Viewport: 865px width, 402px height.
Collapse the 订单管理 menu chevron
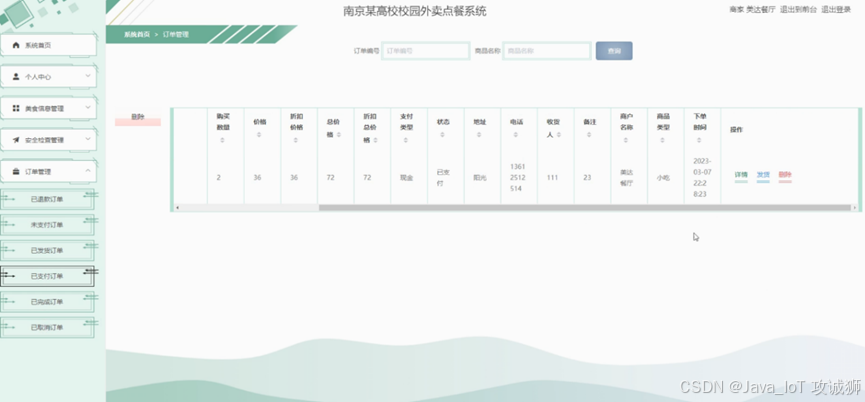[x=88, y=171]
